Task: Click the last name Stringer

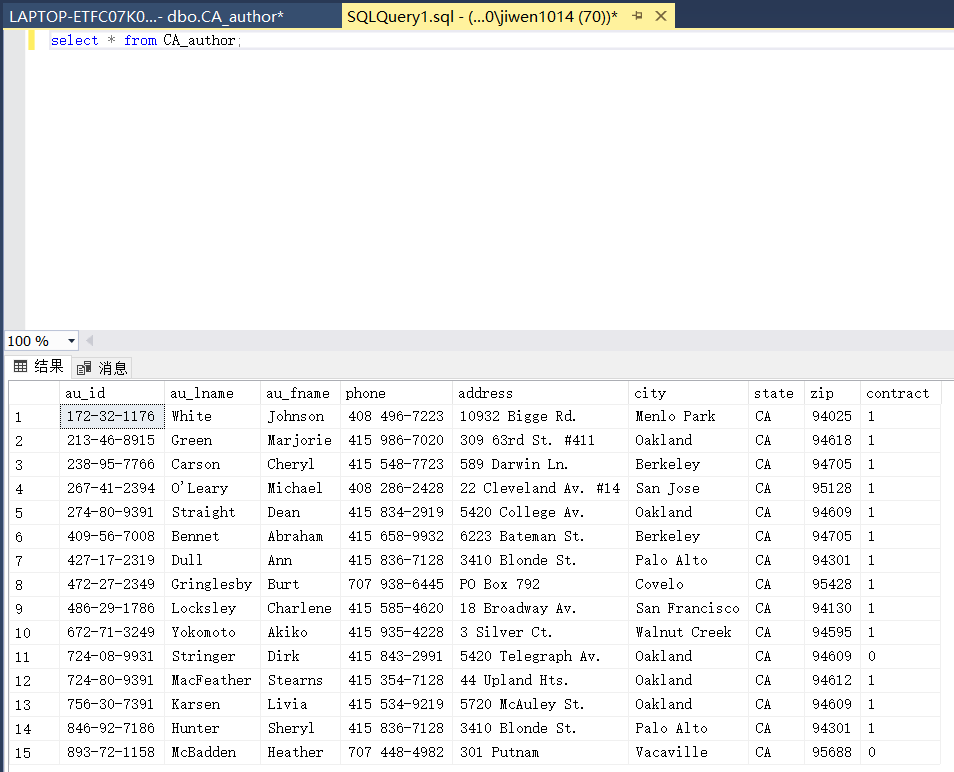Action: (x=203, y=656)
